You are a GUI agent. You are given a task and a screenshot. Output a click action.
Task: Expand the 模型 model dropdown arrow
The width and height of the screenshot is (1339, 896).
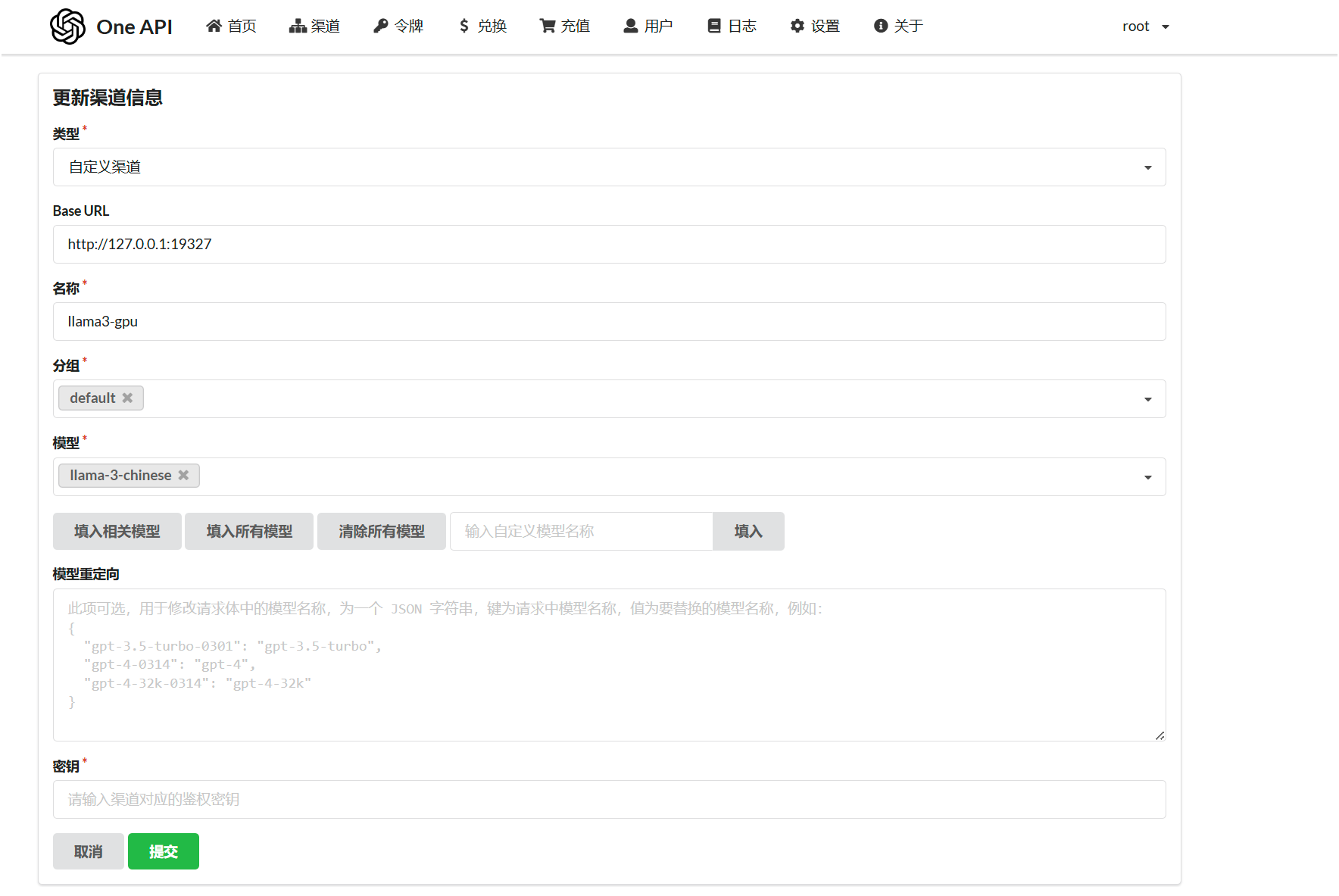point(1147,477)
